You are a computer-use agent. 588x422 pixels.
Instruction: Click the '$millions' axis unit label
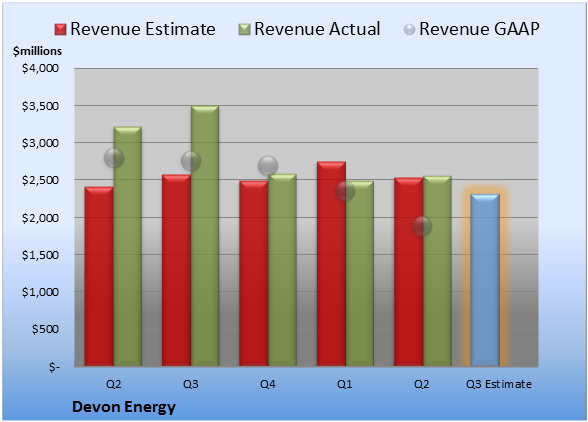click(38, 51)
